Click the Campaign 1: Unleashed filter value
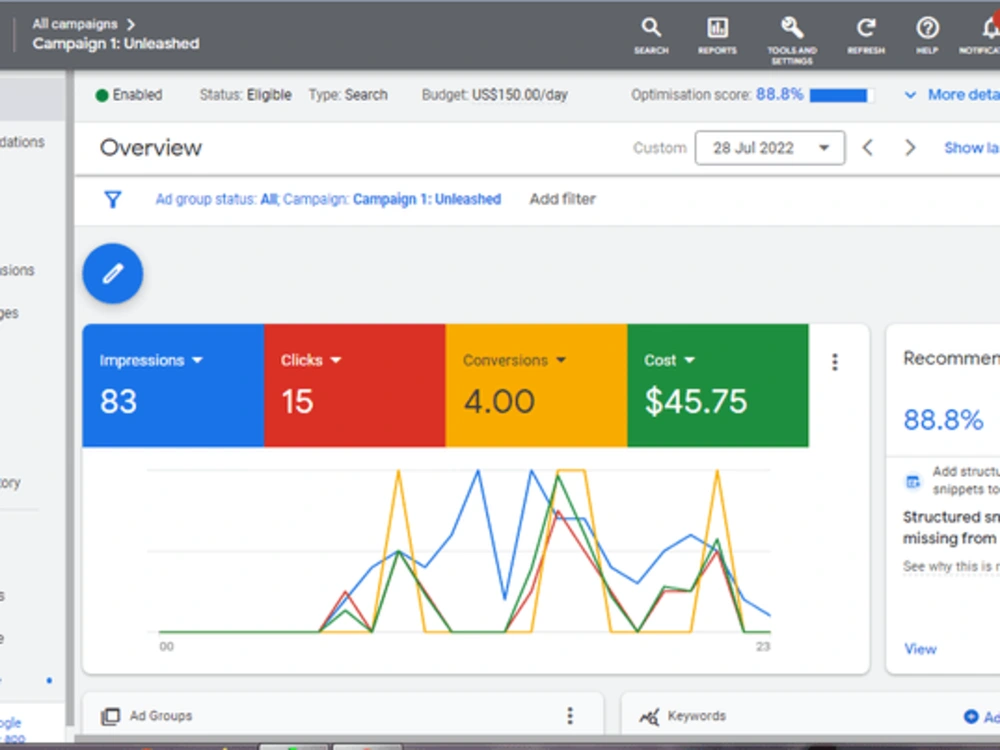This screenshot has width=1000, height=750. [x=427, y=199]
